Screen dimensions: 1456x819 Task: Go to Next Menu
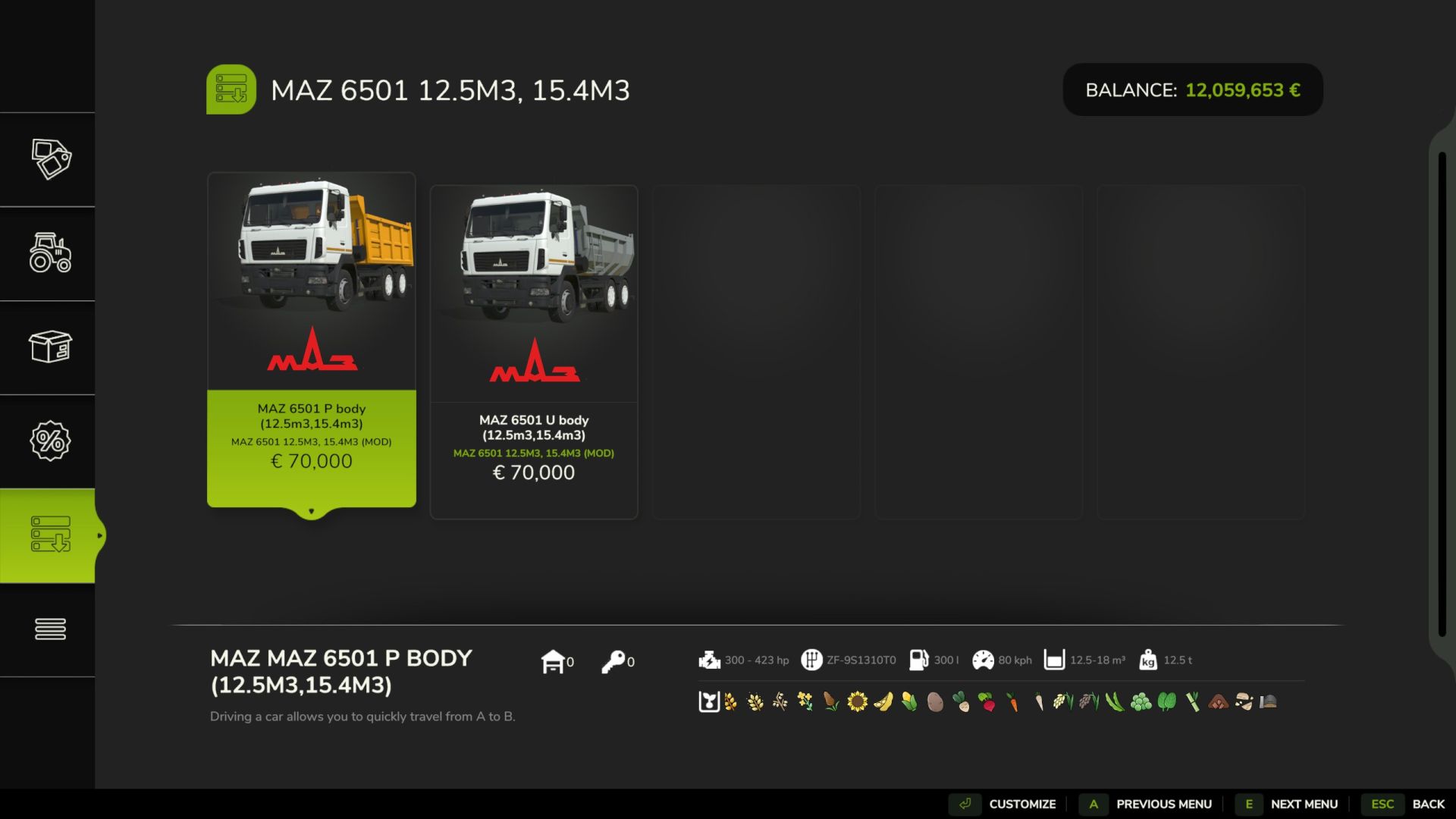(1288, 804)
